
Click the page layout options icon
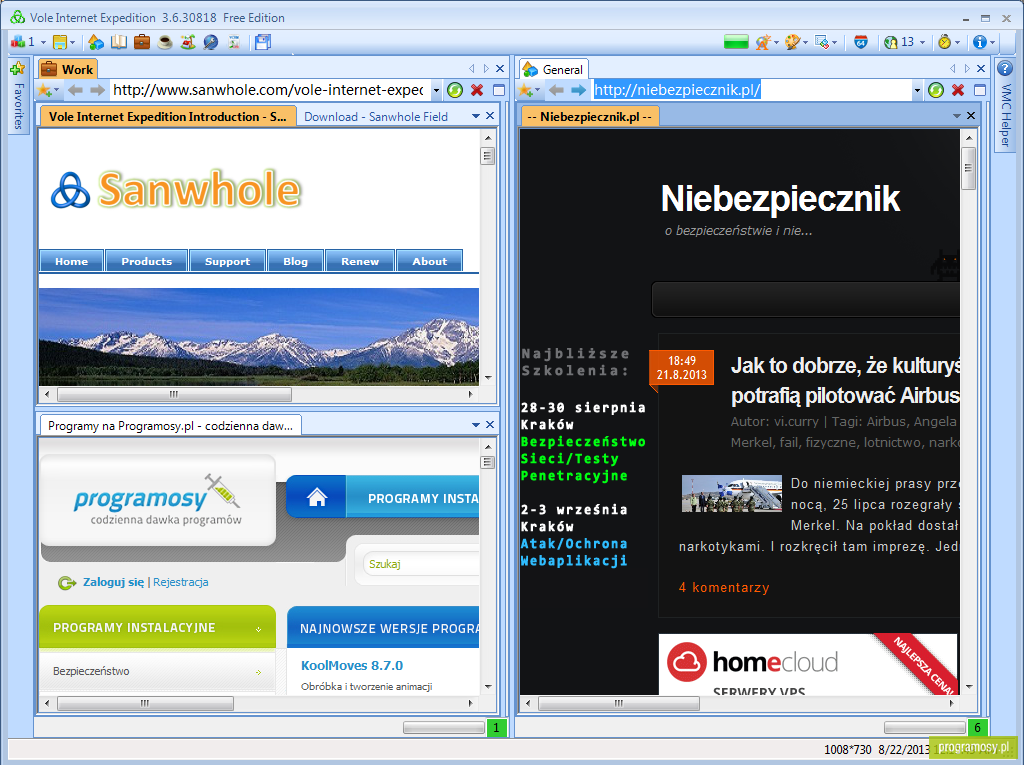[822, 42]
